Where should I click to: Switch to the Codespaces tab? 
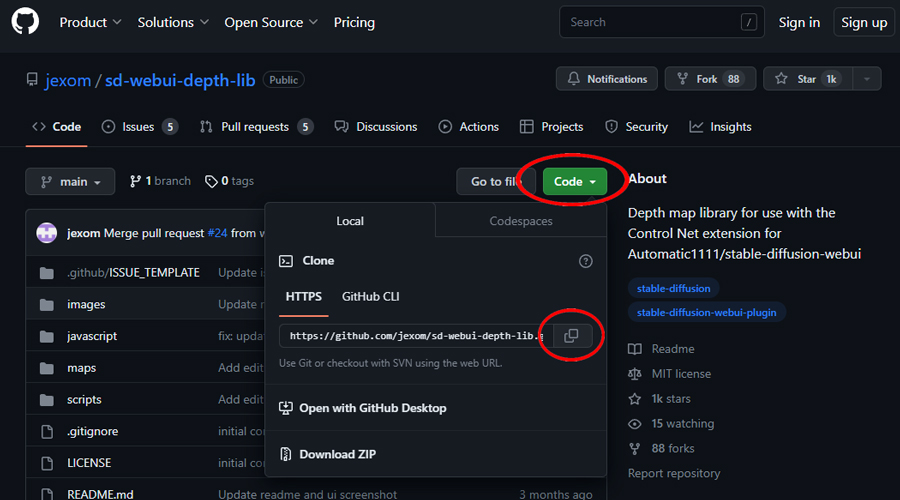click(x=521, y=221)
